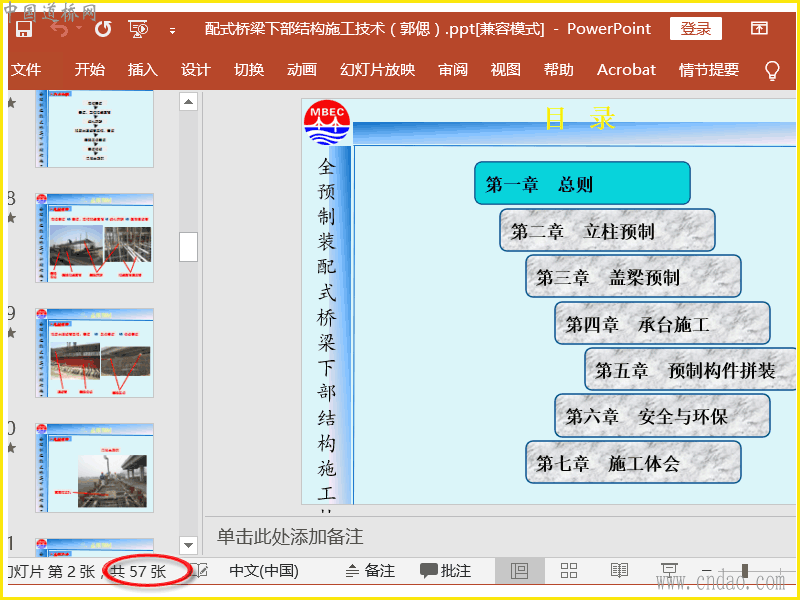Open the 文件 menu
Viewport: 800px width, 600px height.
pos(26,69)
